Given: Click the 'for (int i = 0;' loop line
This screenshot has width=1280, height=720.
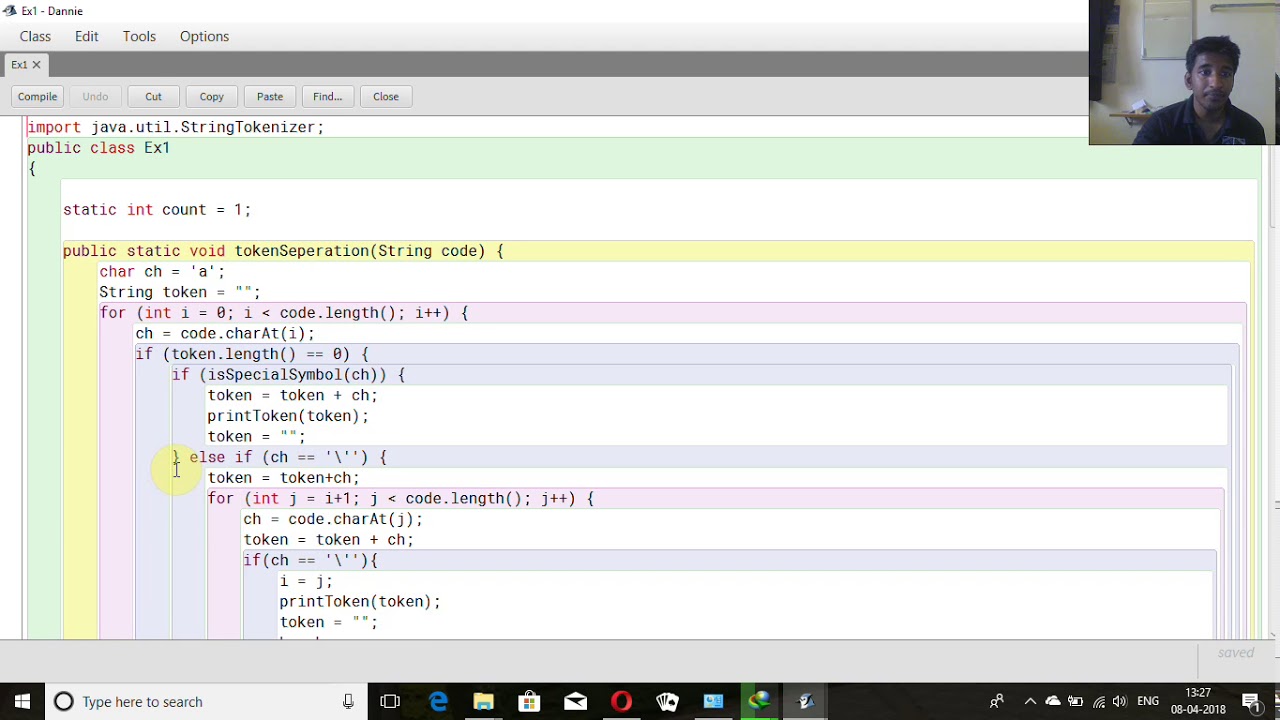Looking at the screenshot, I should click(283, 313).
